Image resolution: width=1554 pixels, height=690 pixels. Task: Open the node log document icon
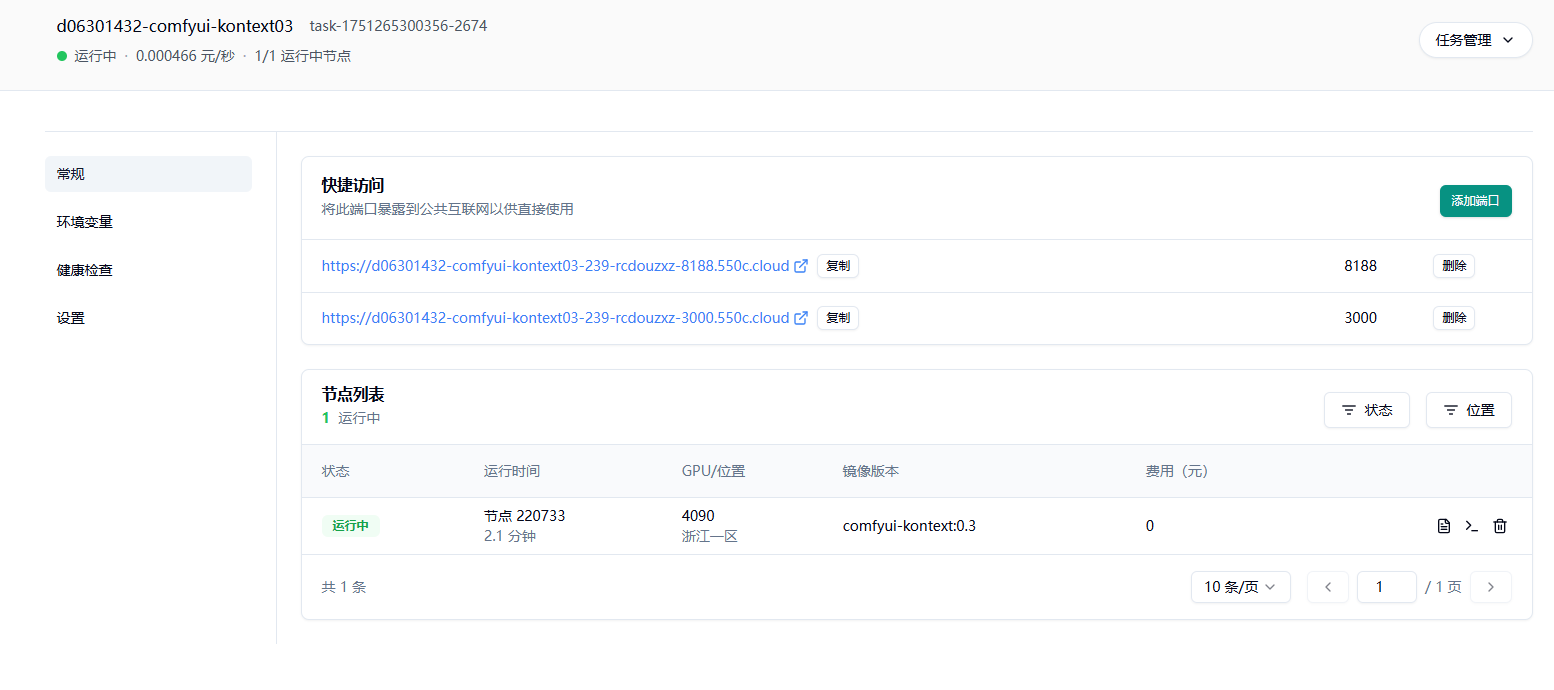[x=1443, y=526]
